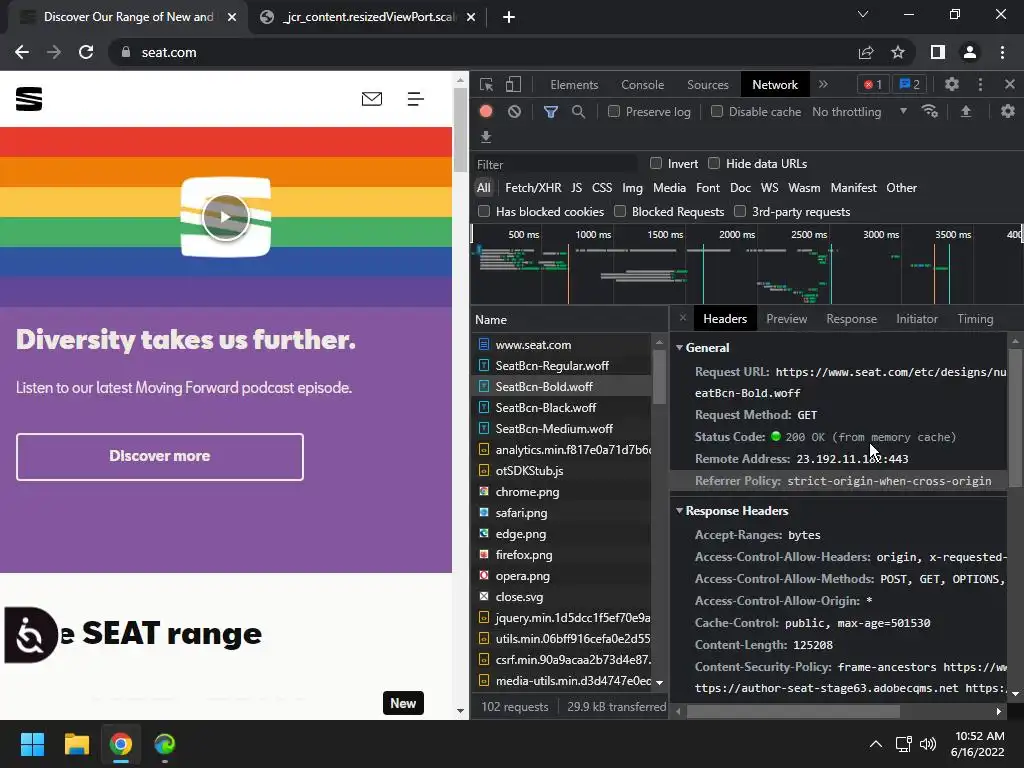1024x768 pixels.
Task: Filter requests by CSS
Action: coord(601,188)
